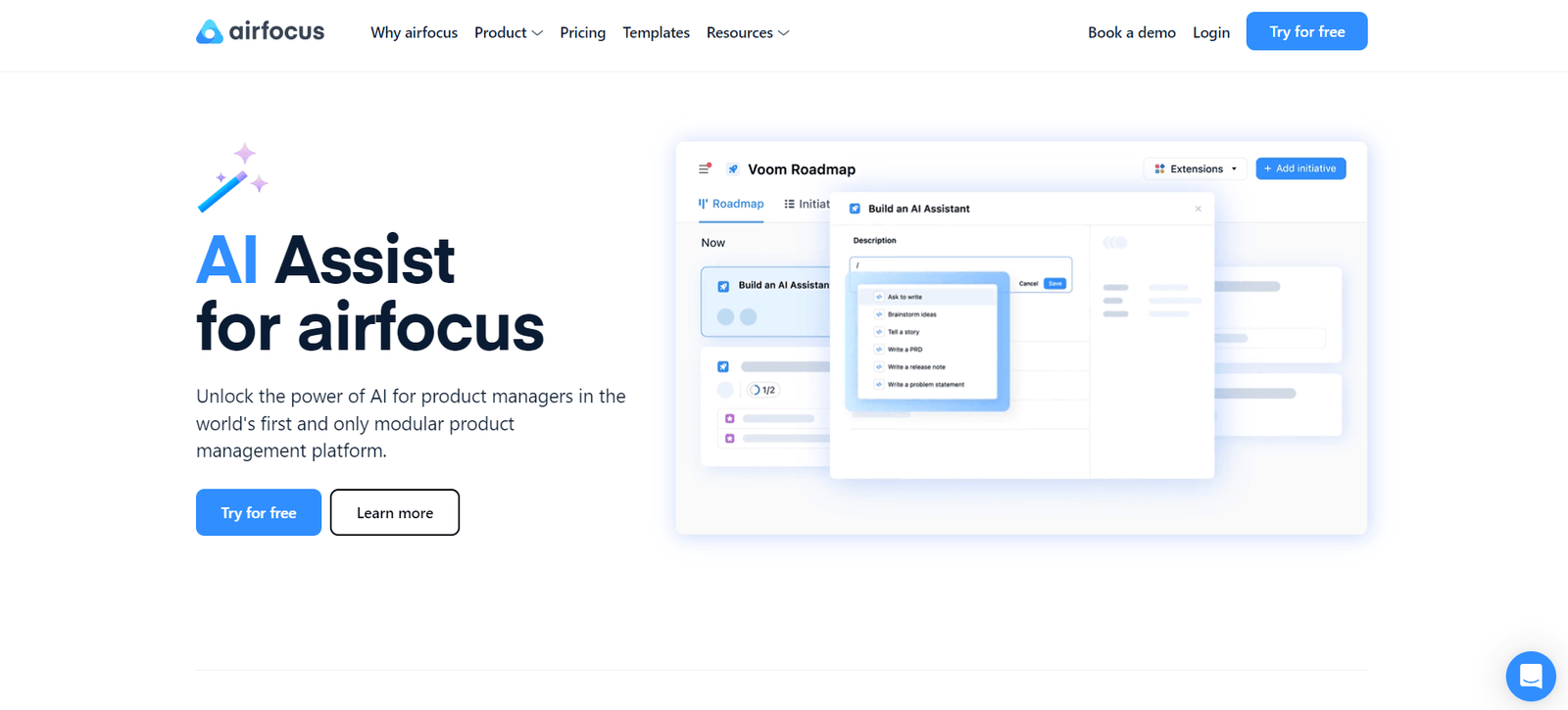Click the Learn more button

(x=395, y=512)
